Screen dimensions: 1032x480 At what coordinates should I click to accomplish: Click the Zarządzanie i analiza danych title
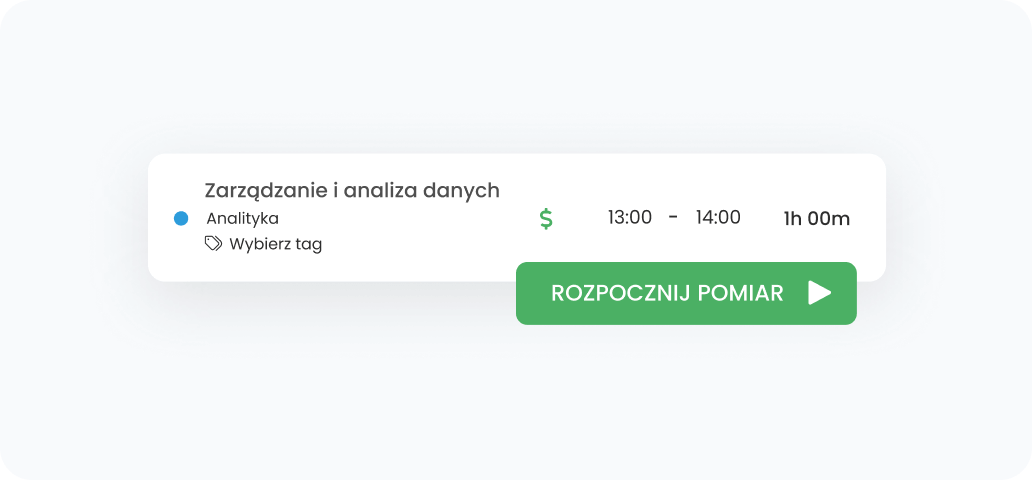coord(352,190)
